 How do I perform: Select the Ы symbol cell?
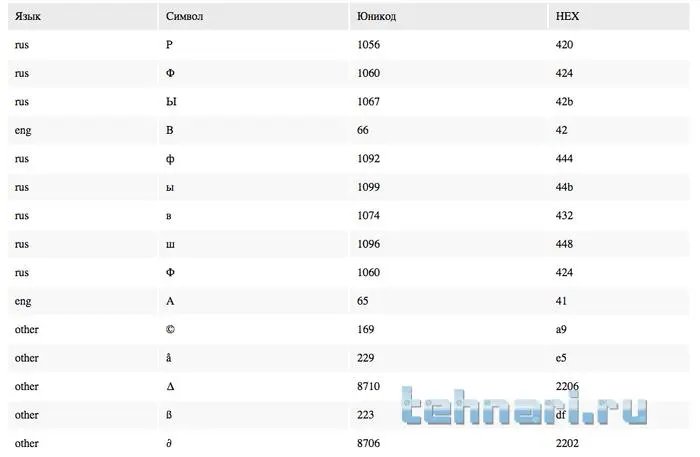pyautogui.click(x=170, y=102)
